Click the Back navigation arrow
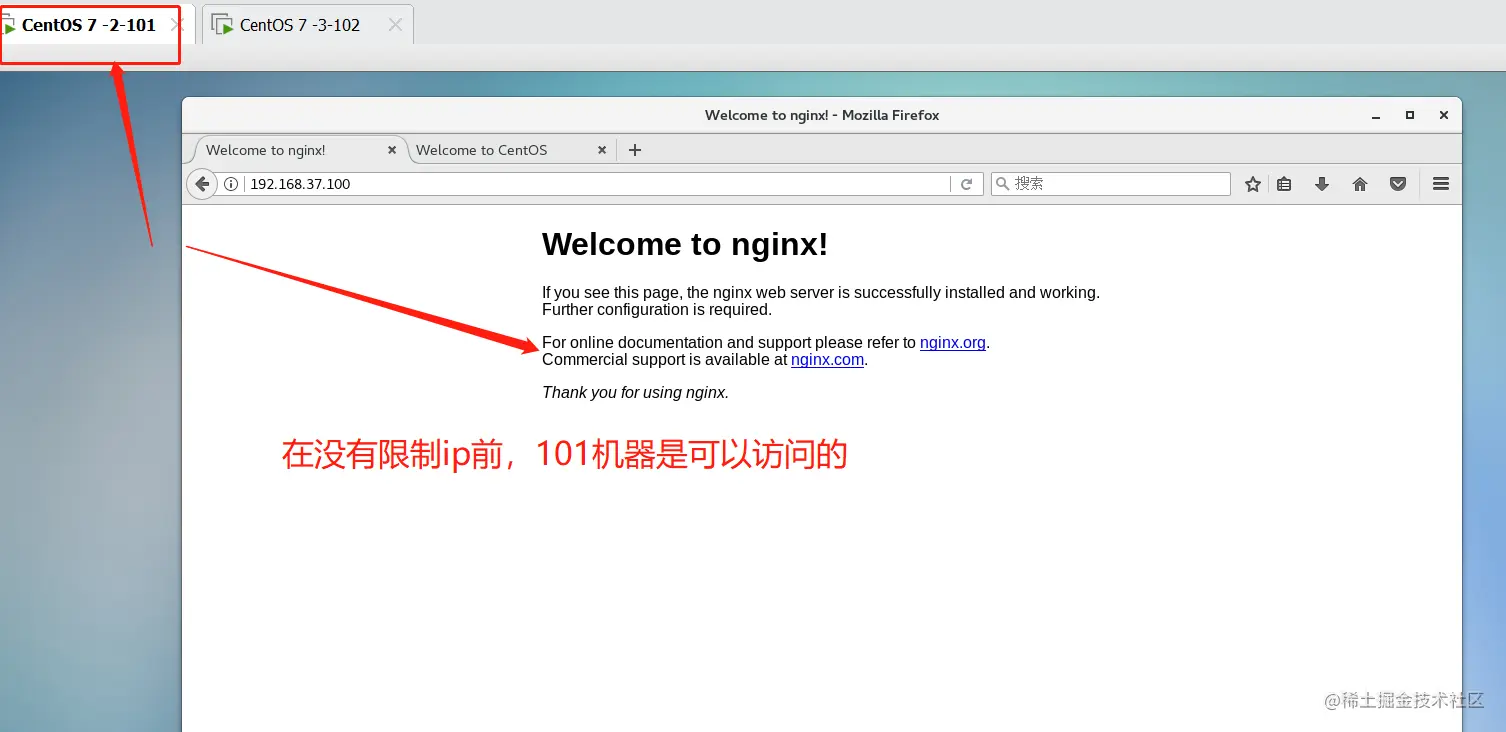The height and width of the screenshot is (732, 1506). pos(200,183)
